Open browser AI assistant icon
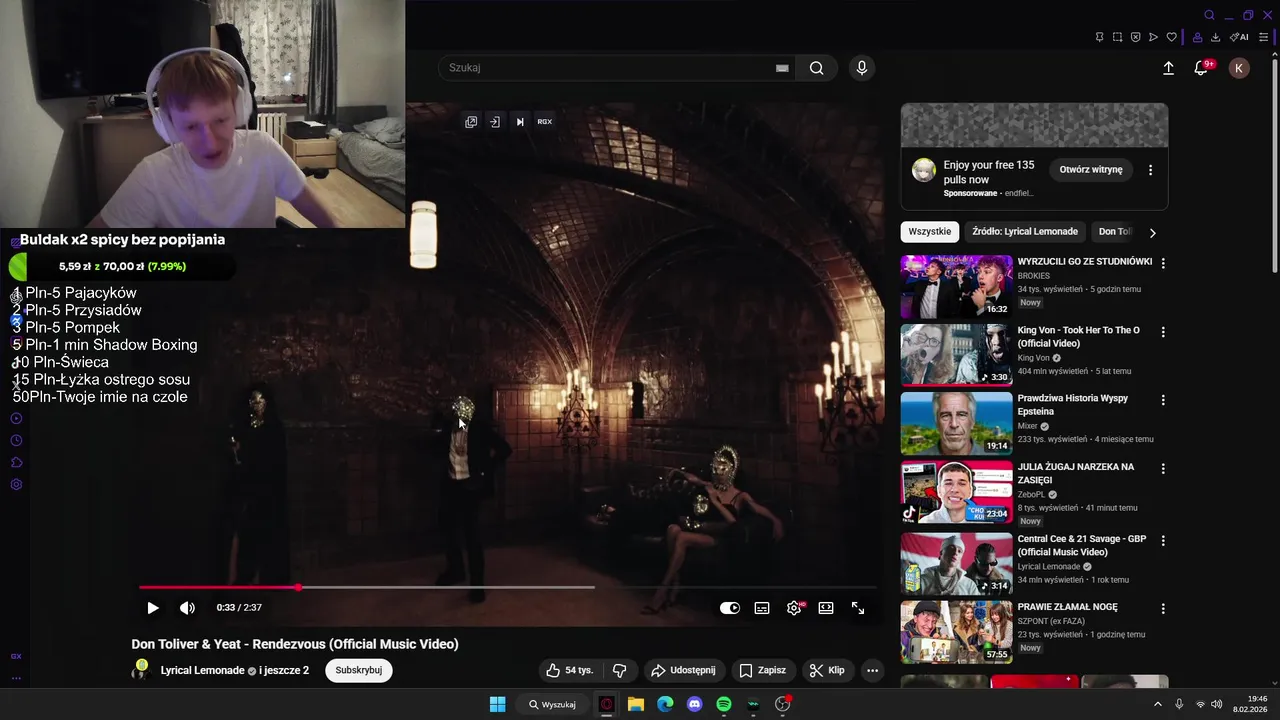Viewport: 1280px width, 720px height. coord(1239,37)
